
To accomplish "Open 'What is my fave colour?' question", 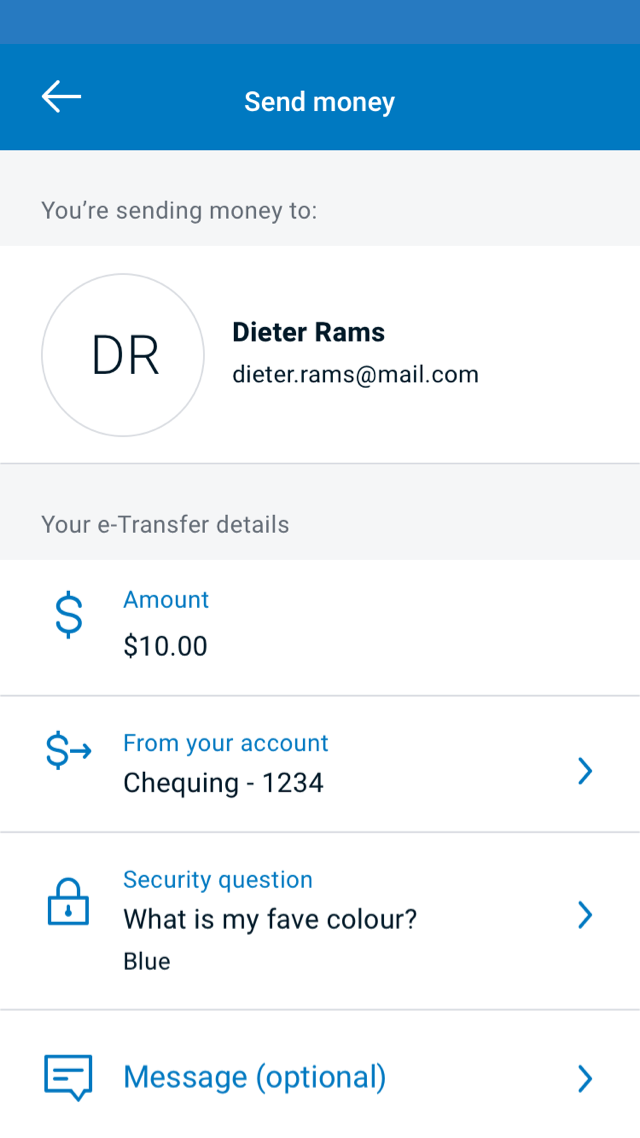I will (x=269, y=919).
